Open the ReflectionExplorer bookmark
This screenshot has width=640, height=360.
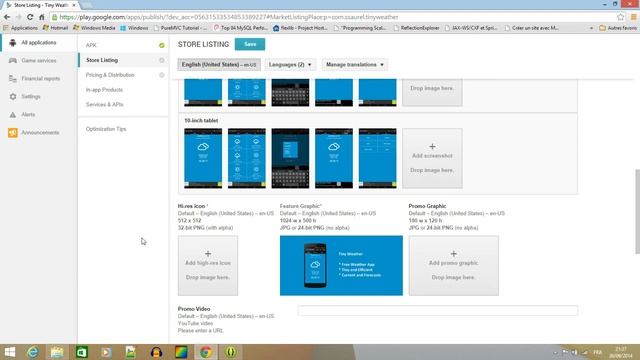(416, 28)
